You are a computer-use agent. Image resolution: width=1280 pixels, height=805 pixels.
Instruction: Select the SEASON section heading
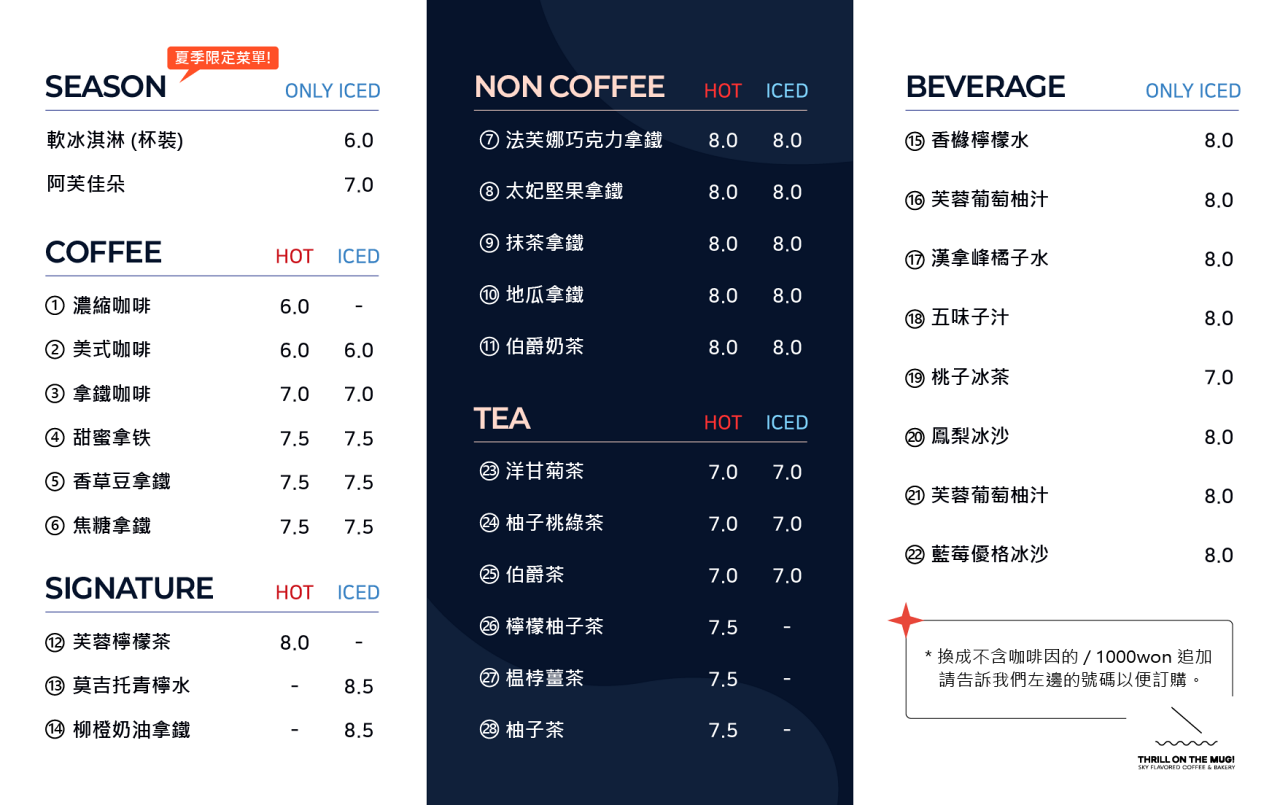(106, 87)
